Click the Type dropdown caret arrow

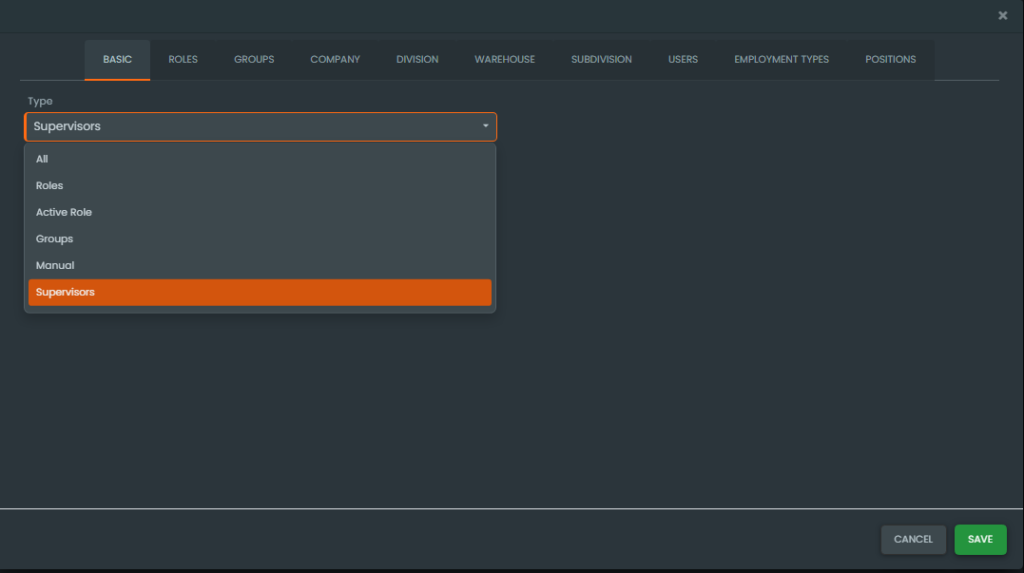485,127
